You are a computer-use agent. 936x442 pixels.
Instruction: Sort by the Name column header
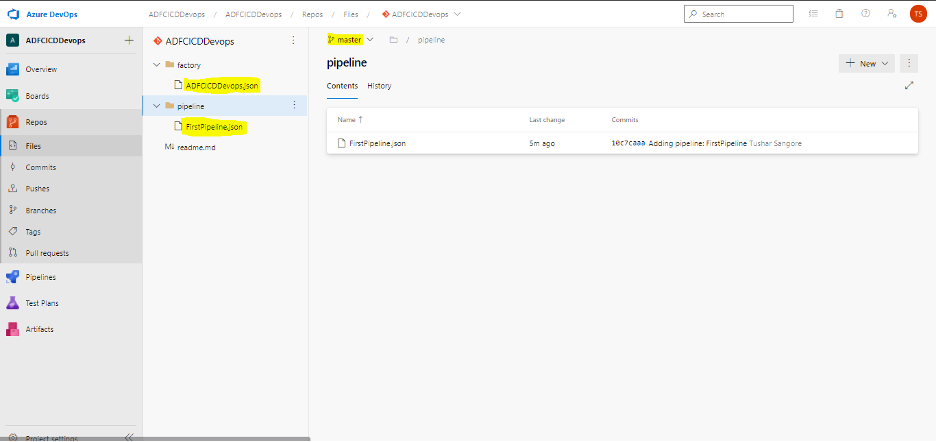tap(350, 120)
